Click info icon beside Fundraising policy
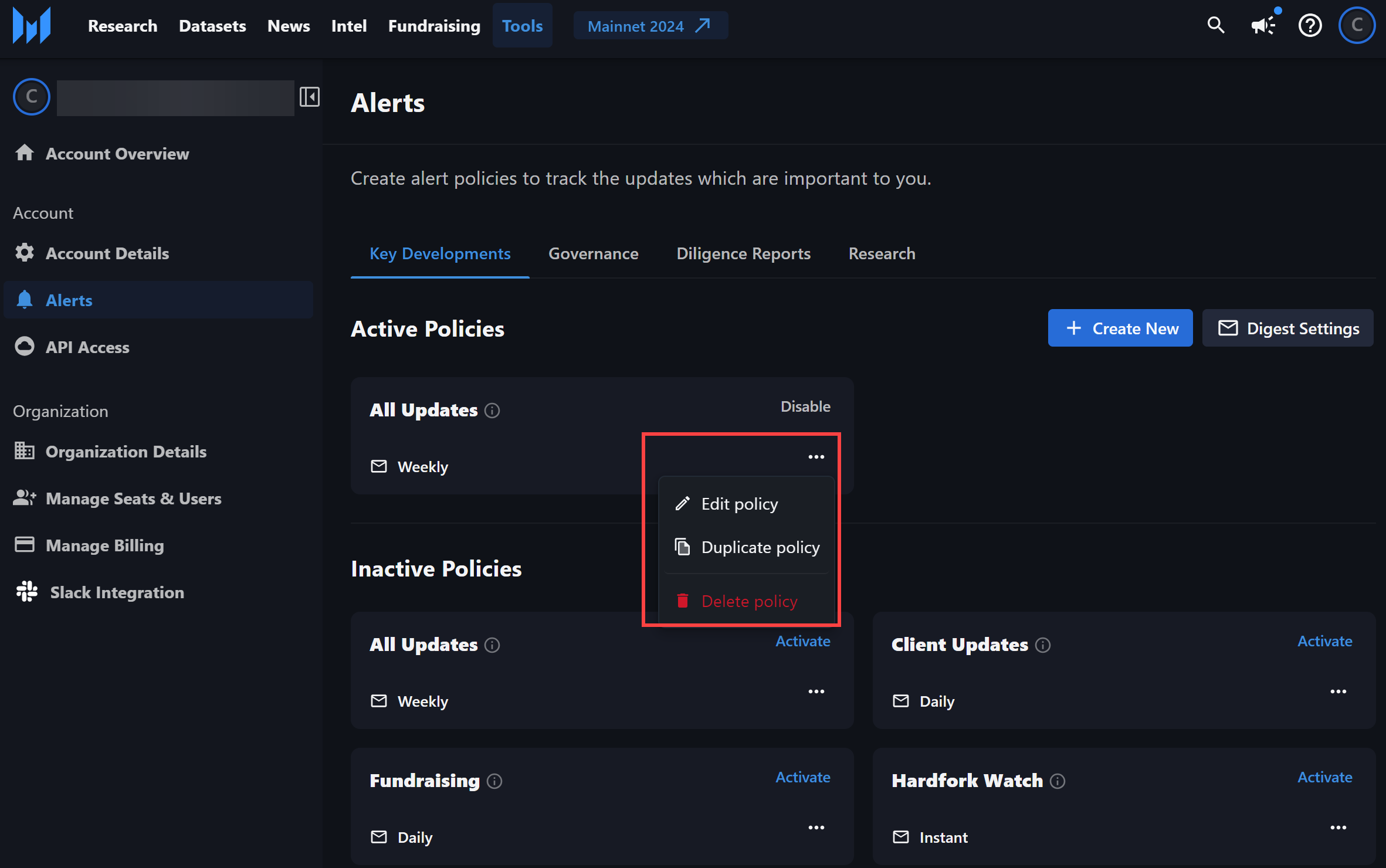This screenshot has width=1386, height=868. point(494,781)
